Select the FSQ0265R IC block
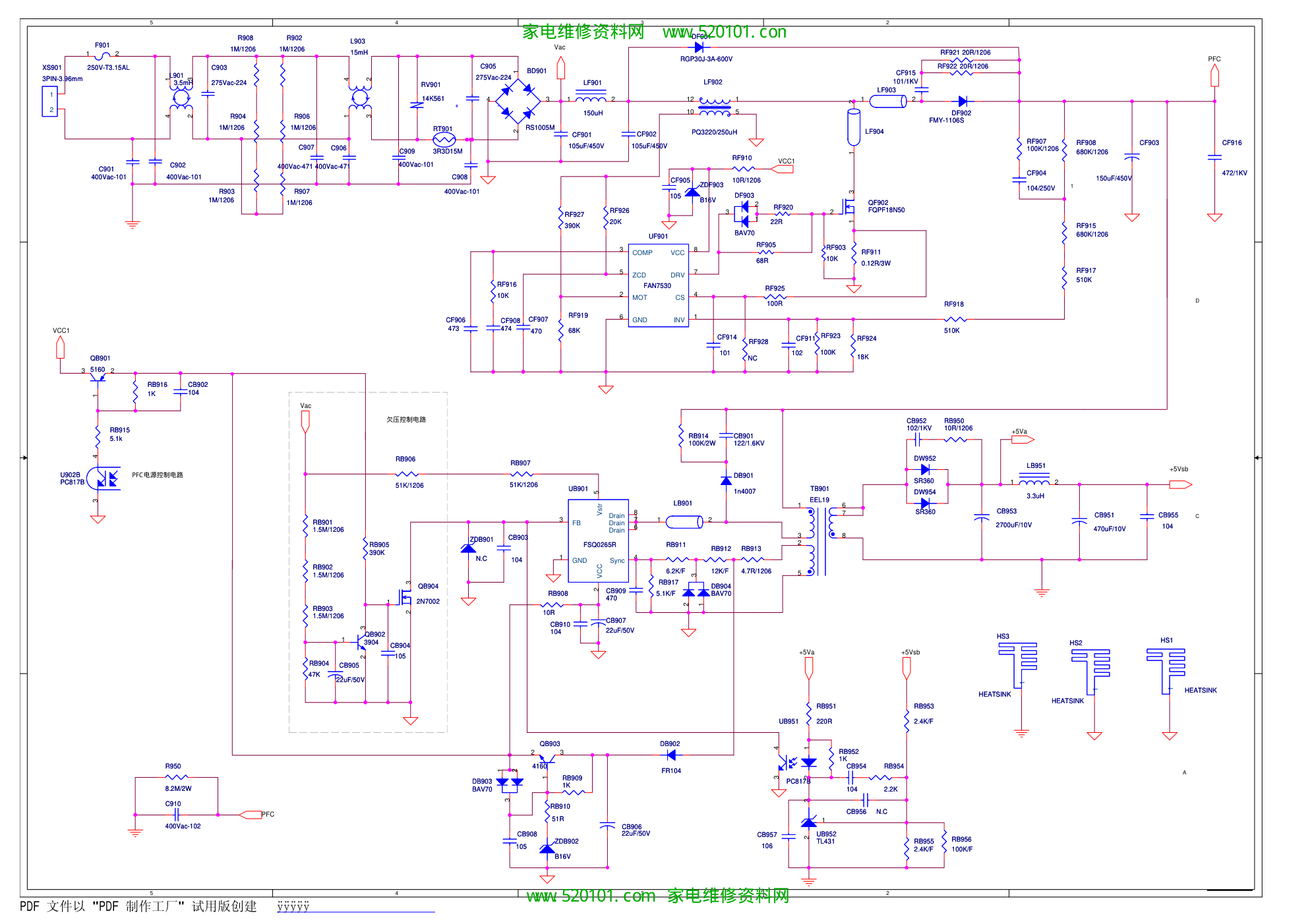1308x924 pixels. 598,541
